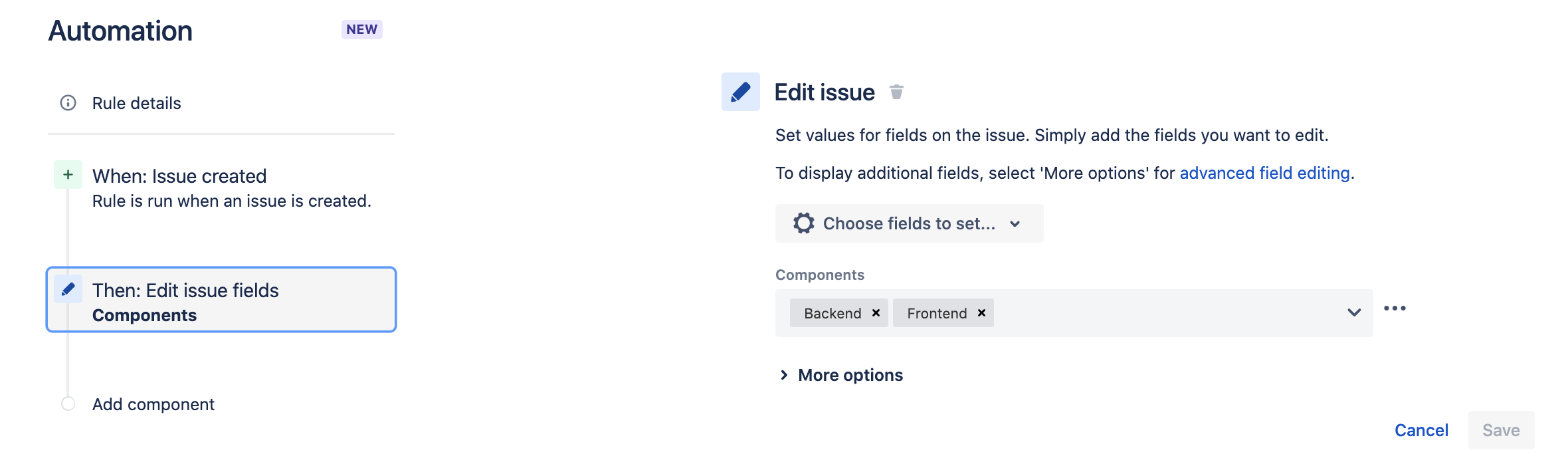The image size is (1568, 472).
Task: Click the green plus trigger icon
Action: [68, 175]
